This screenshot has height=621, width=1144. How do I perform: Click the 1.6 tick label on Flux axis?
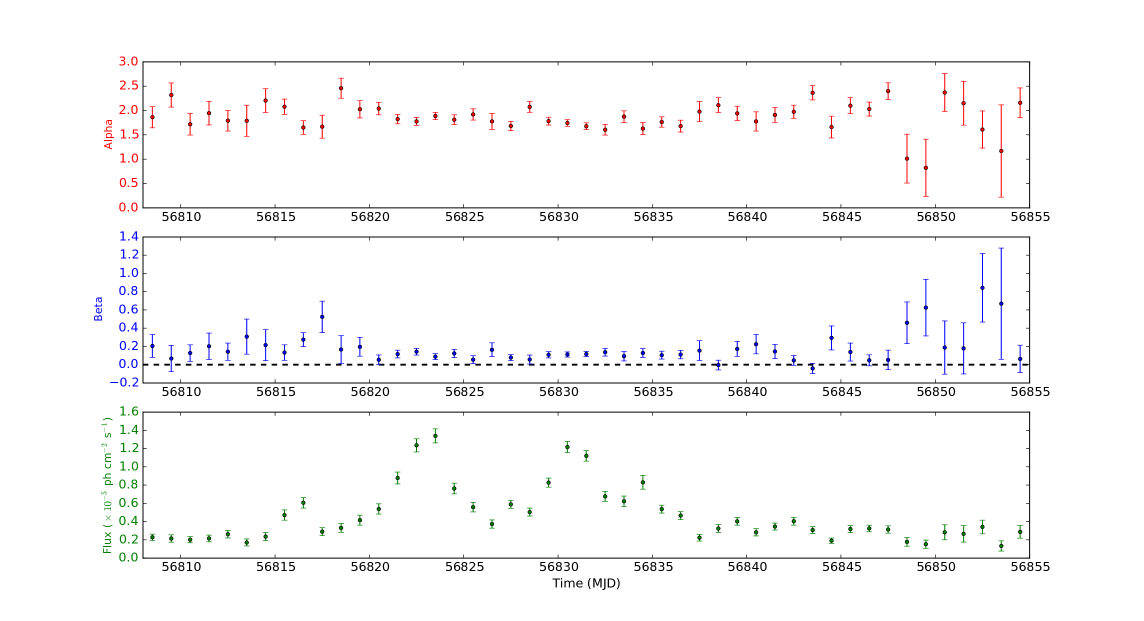point(128,413)
